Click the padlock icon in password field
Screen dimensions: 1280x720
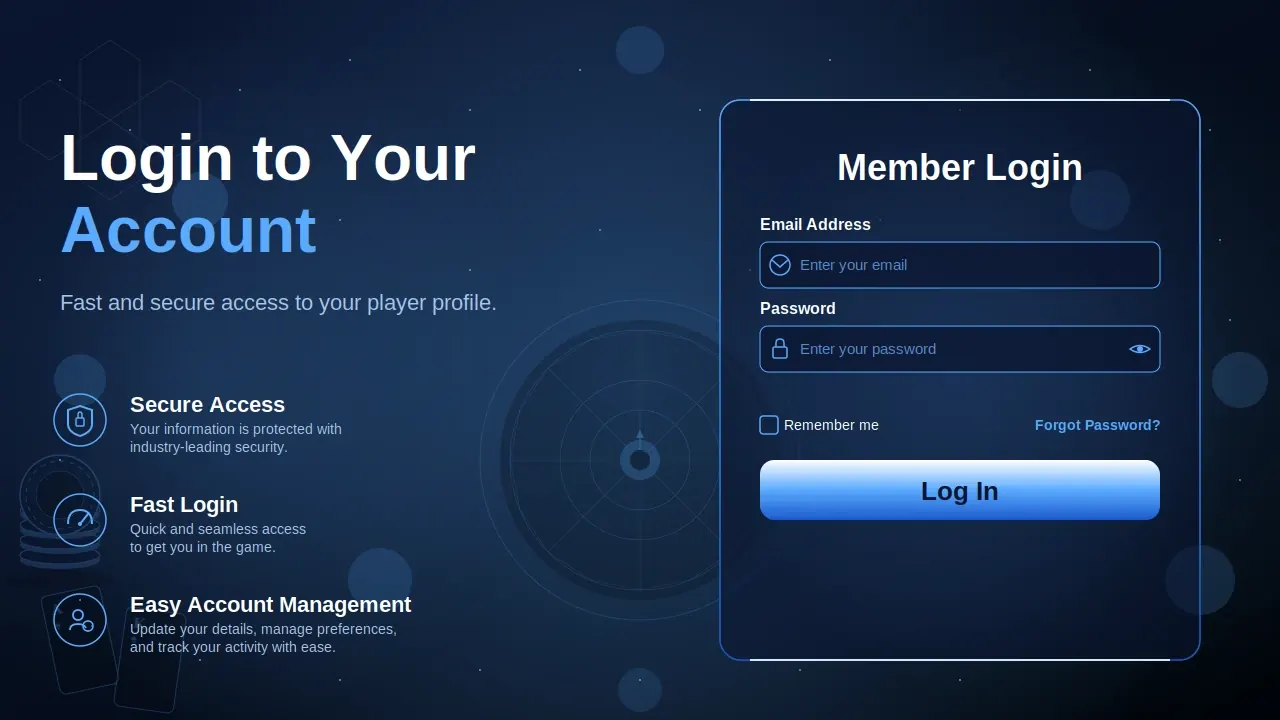coord(780,349)
